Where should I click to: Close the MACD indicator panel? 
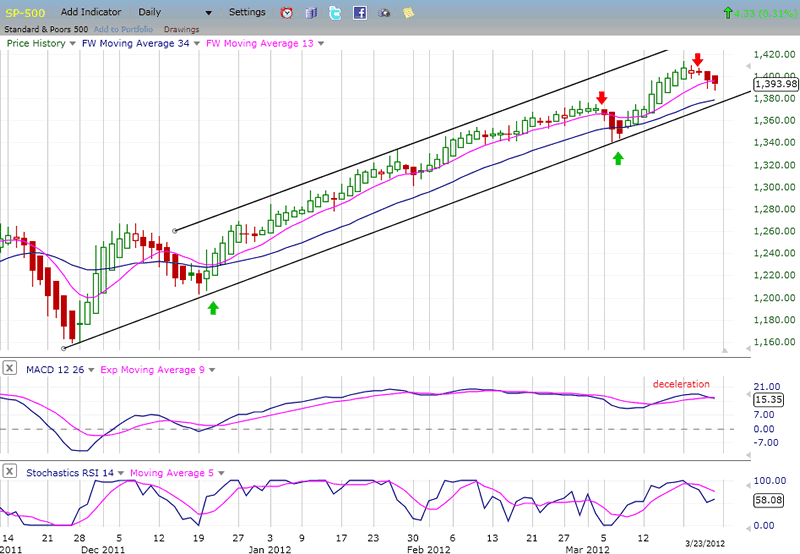pyautogui.click(x=9, y=370)
